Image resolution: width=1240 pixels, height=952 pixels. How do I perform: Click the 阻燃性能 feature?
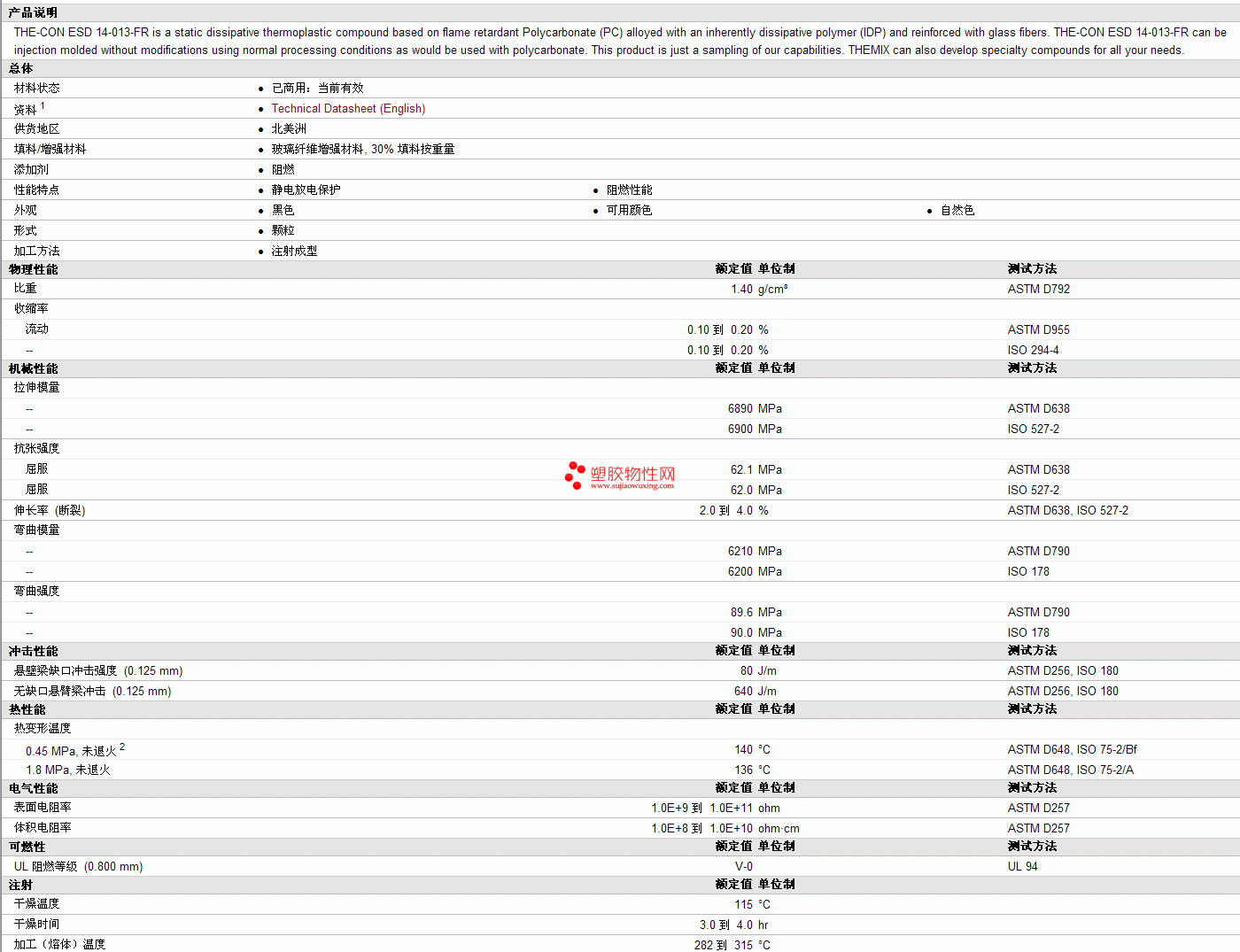[629, 190]
